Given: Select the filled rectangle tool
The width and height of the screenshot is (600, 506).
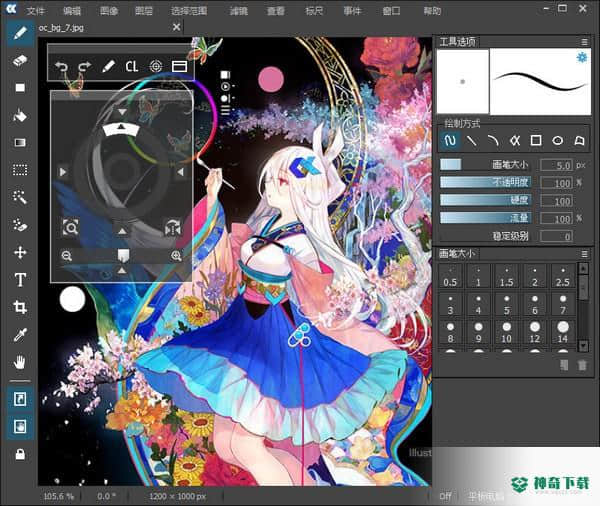Looking at the screenshot, I should [x=20, y=88].
